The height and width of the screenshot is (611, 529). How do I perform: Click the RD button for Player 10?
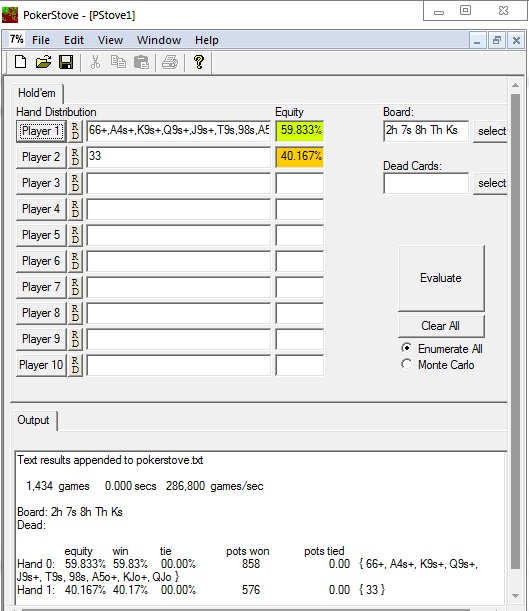(x=75, y=365)
